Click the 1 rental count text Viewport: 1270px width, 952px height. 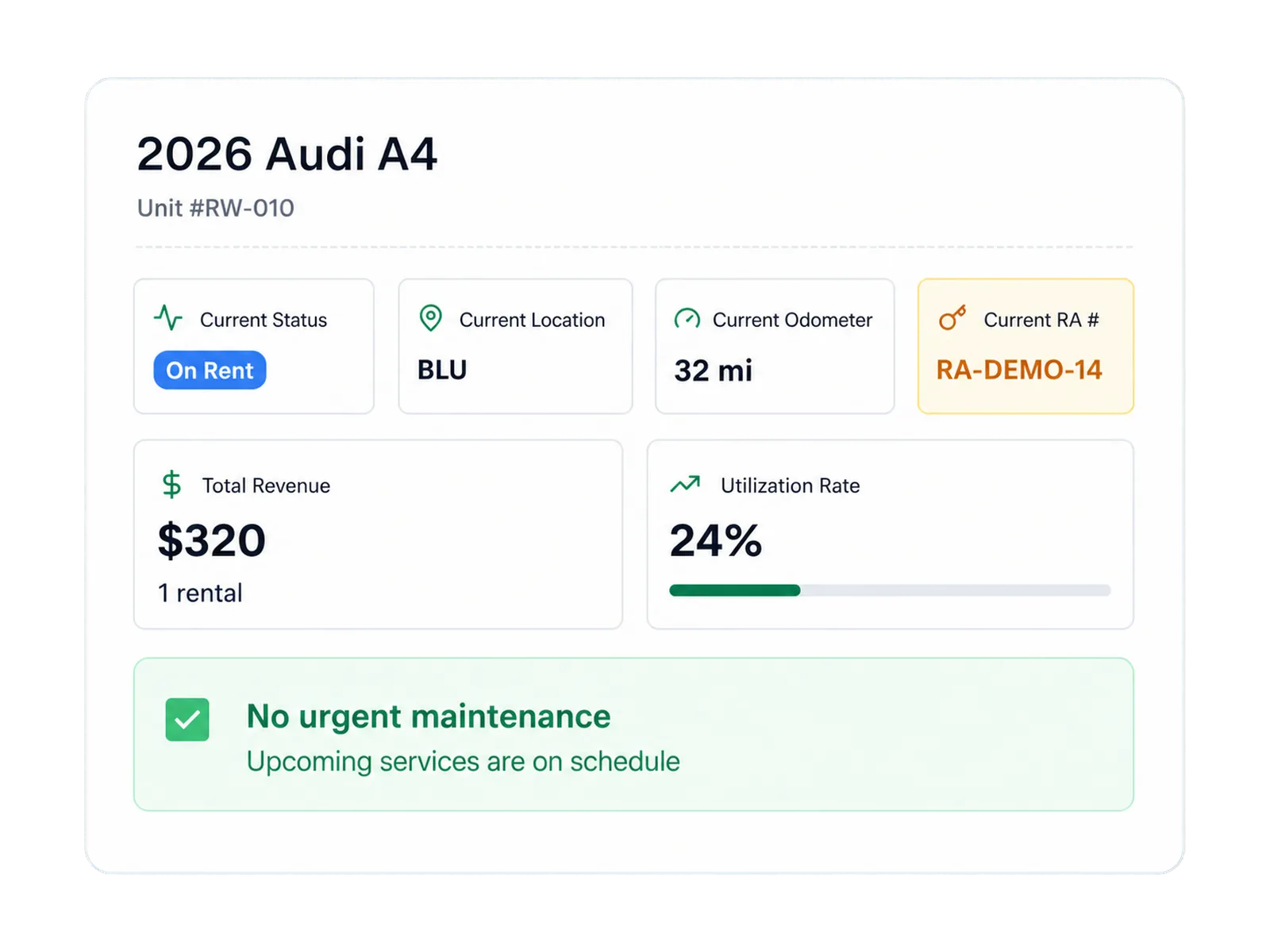coord(200,593)
